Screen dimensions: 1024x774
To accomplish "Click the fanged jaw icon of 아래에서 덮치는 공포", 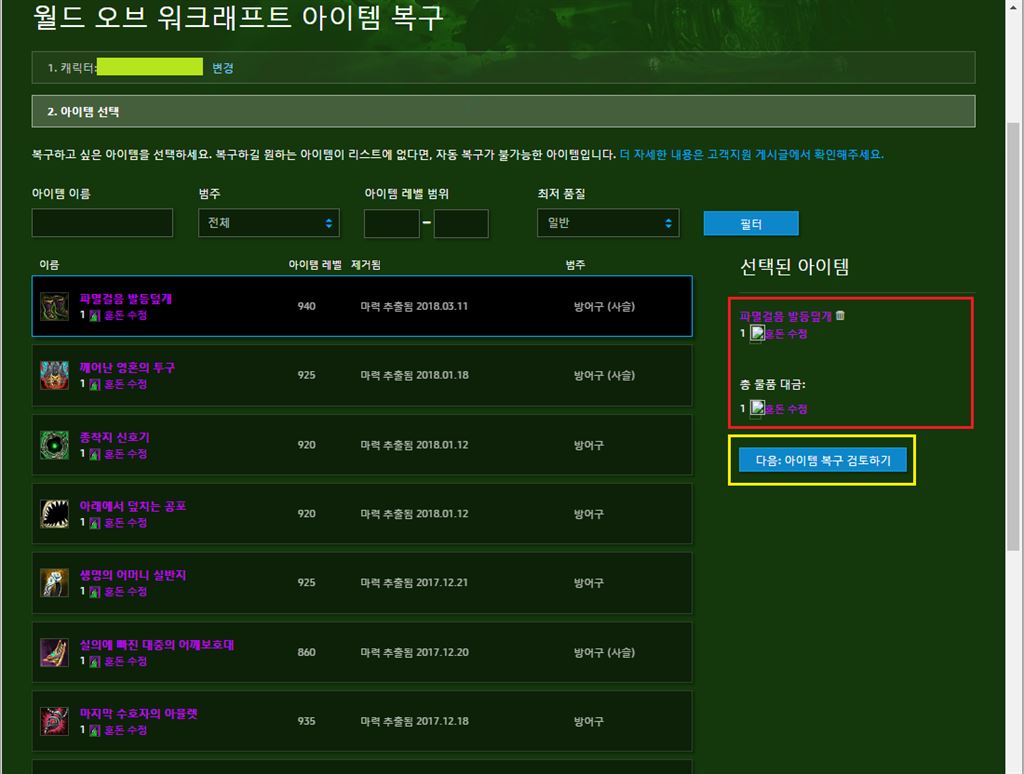I will point(54,514).
